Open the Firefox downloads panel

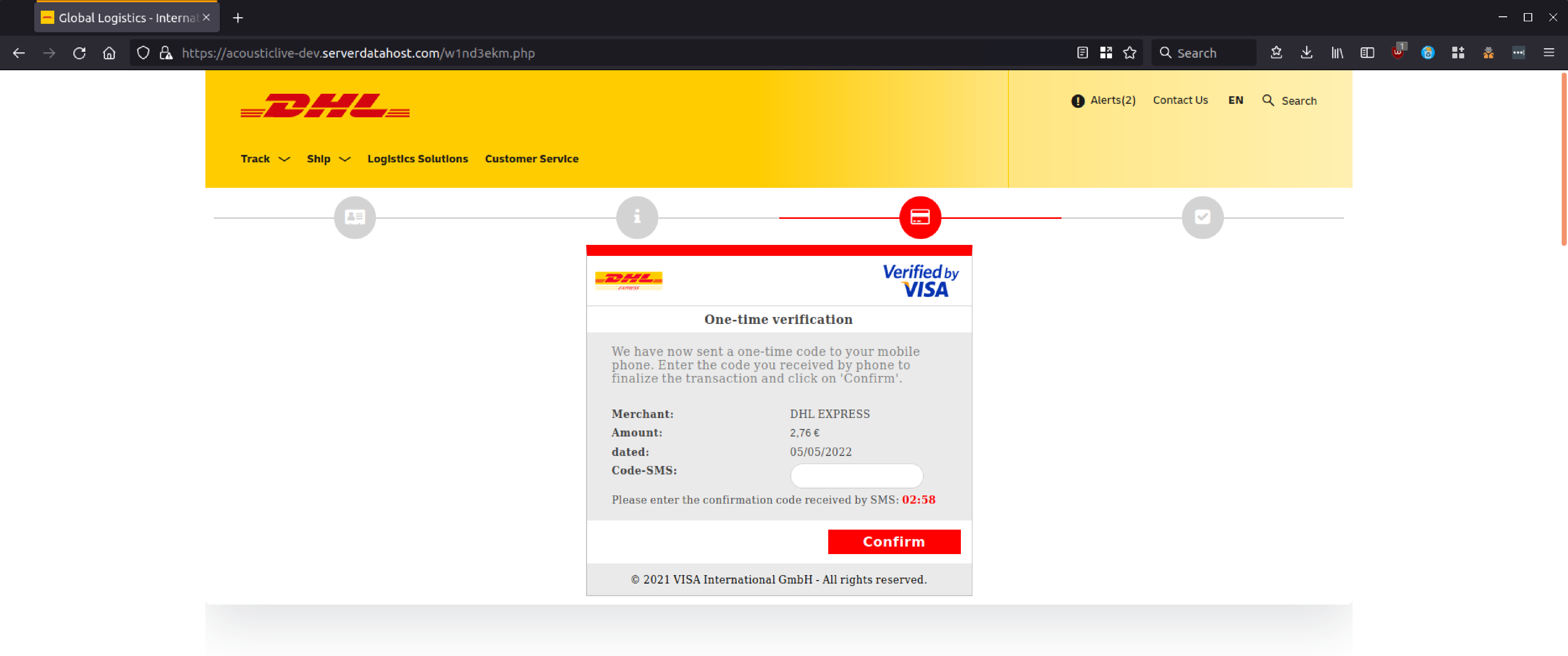pyautogui.click(x=1306, y=53)
